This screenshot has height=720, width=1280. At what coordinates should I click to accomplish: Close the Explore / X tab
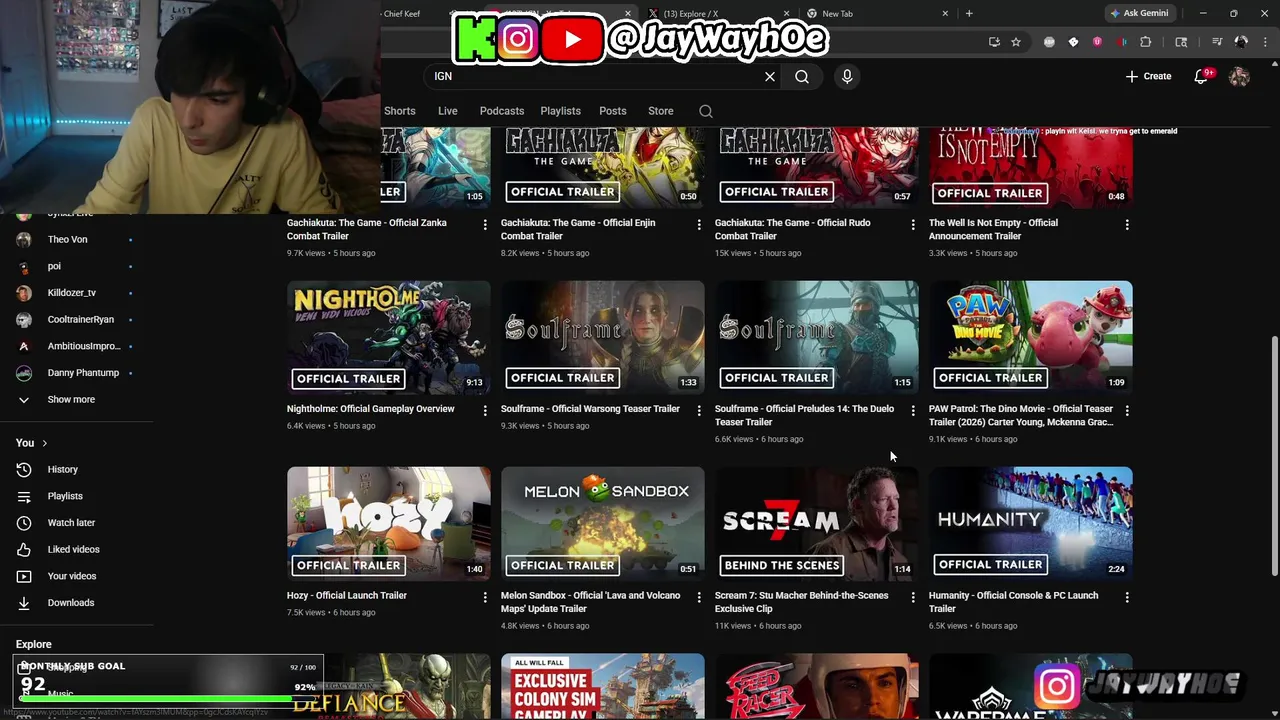point(787,13)
